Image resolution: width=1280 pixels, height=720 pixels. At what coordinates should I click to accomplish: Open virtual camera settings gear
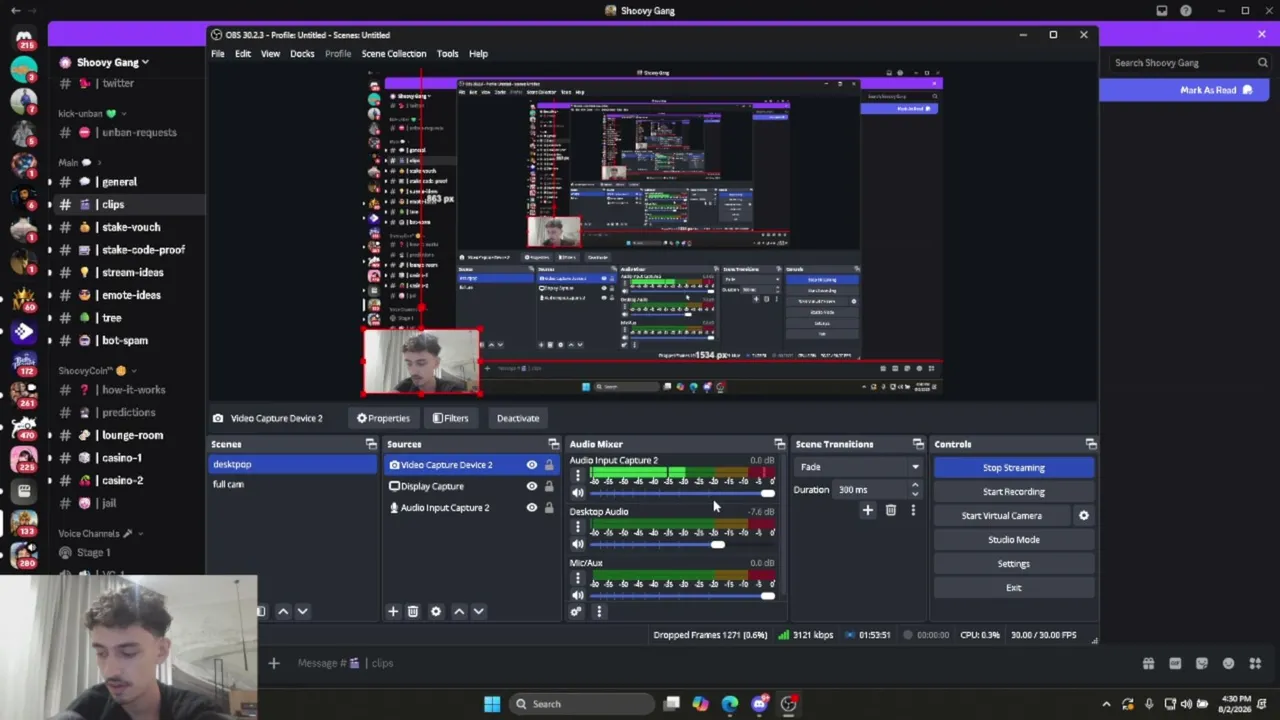(1084, 516)
